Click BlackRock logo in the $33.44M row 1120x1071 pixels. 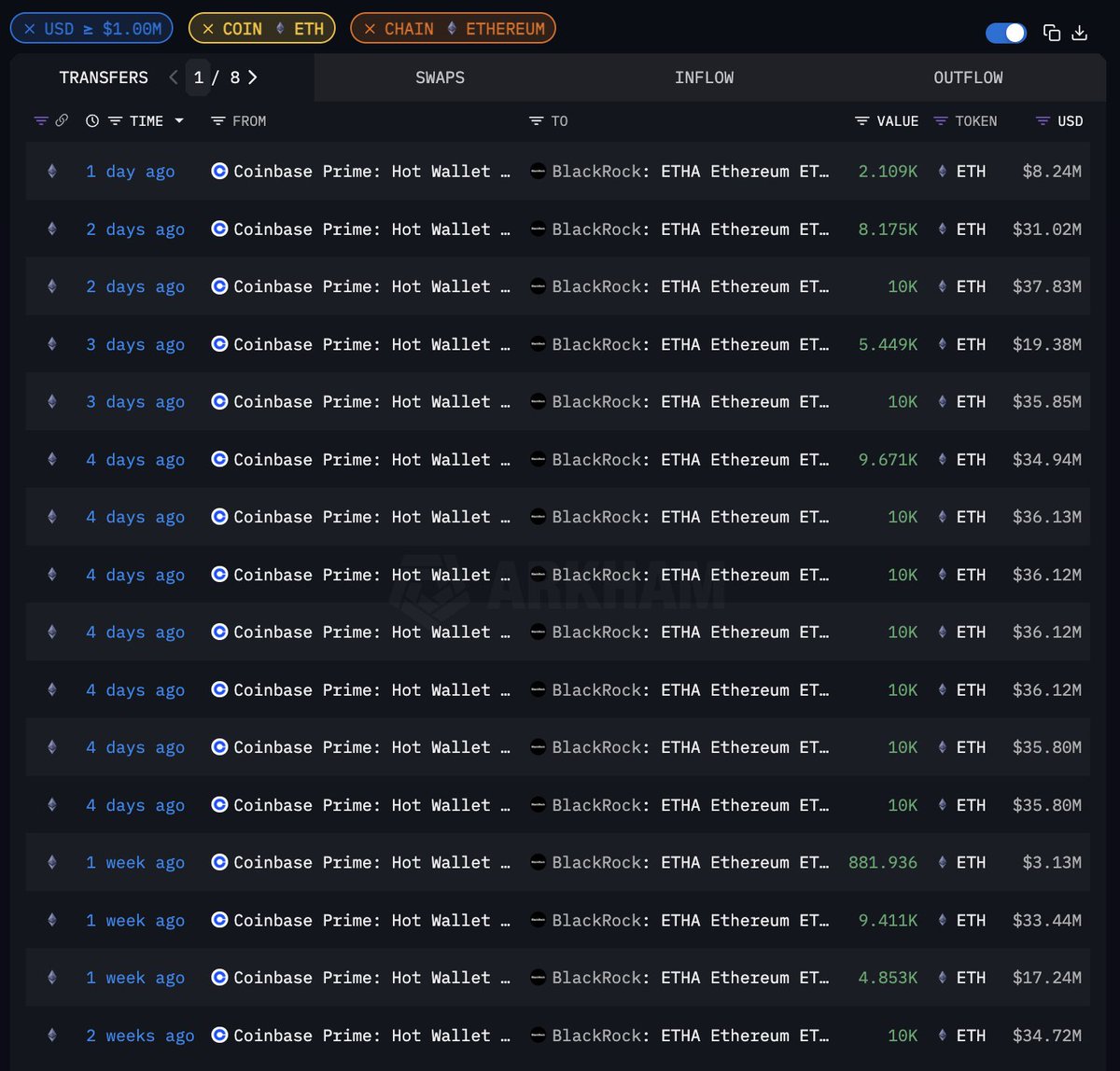coord(538,921)
